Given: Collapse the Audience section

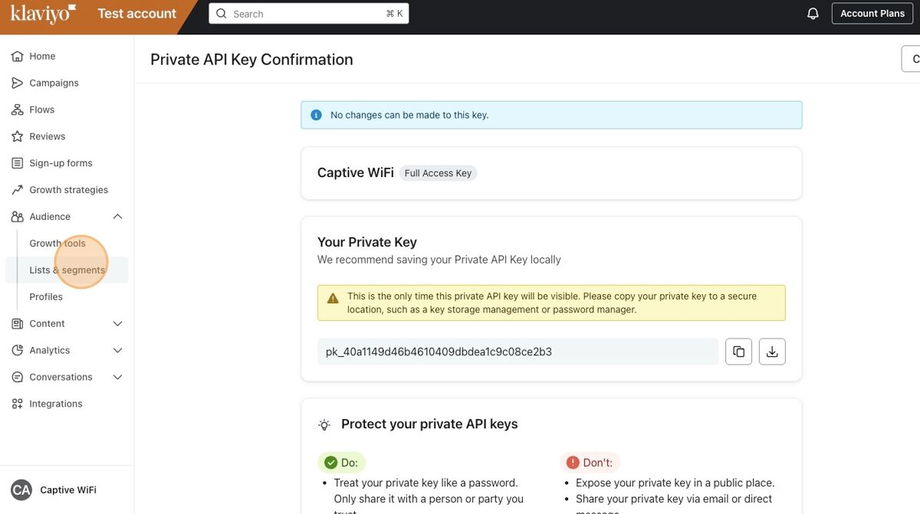Looking at the screenshot, I should pyautogui.click(x=117, y=217).
